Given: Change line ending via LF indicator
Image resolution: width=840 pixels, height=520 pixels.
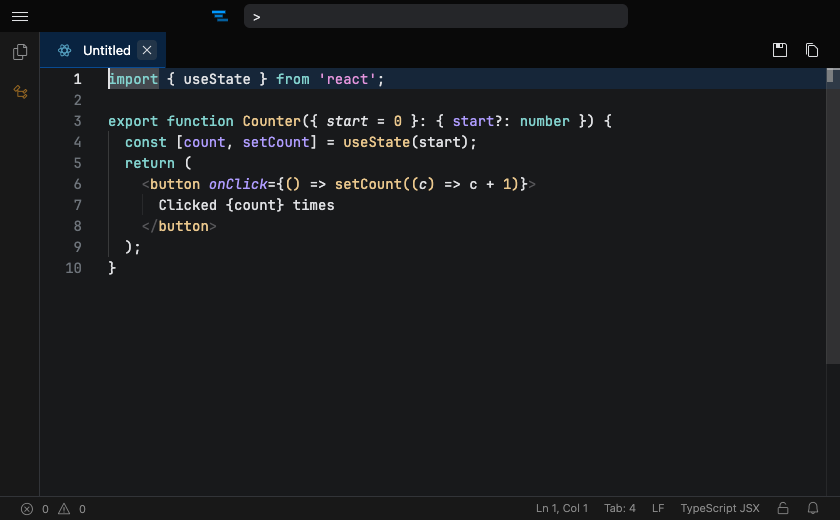Looking at the screenshot, I should click(x=658, y=508).
